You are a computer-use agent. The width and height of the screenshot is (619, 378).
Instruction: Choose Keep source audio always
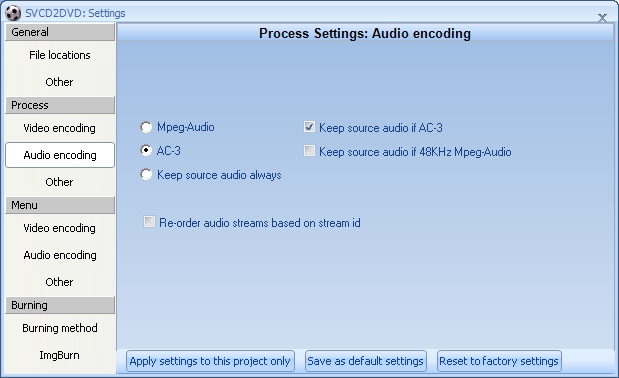(146, 175)
